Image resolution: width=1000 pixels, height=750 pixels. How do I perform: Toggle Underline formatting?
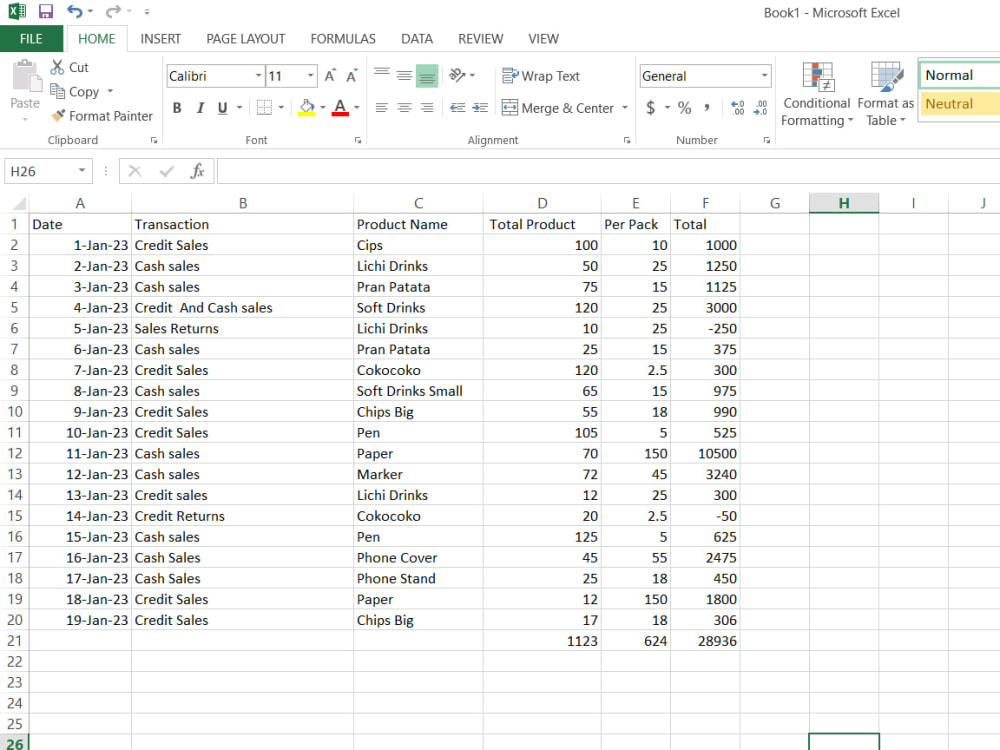[222, 108]
